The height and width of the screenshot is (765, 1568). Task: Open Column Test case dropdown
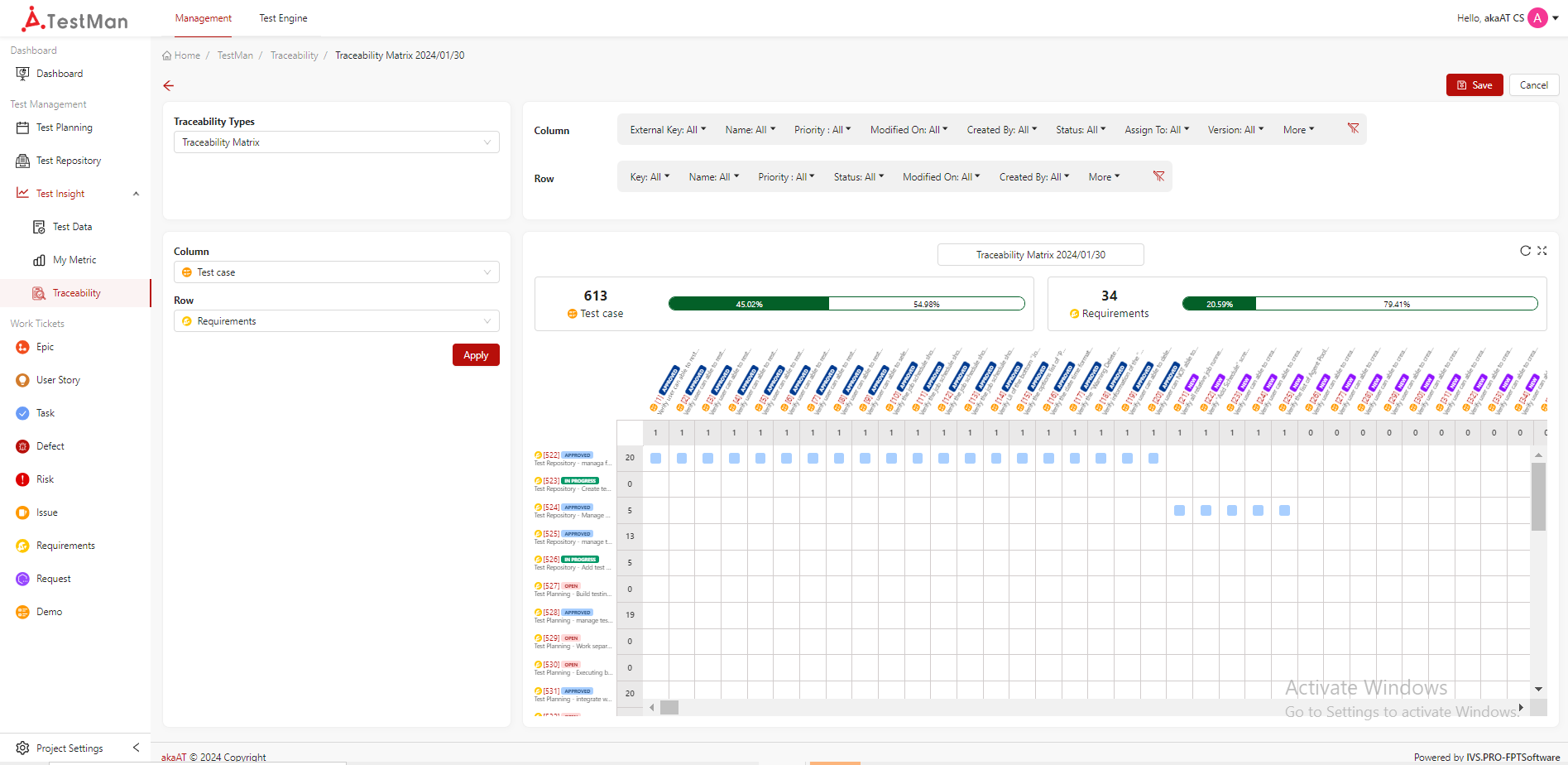[x=337, y=272]
